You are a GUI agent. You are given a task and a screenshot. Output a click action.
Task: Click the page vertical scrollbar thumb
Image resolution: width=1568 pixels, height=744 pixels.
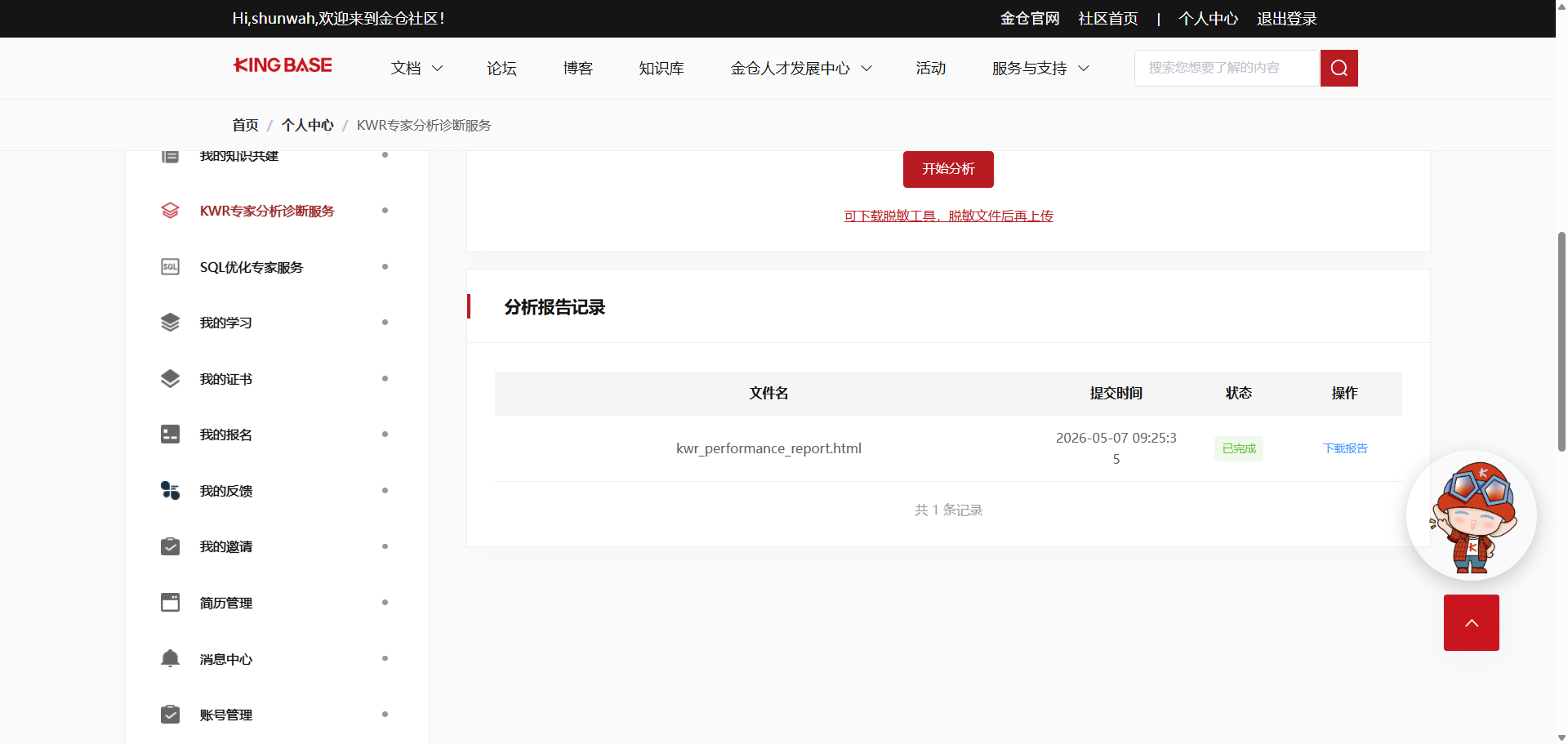[x=1561, y=341]
